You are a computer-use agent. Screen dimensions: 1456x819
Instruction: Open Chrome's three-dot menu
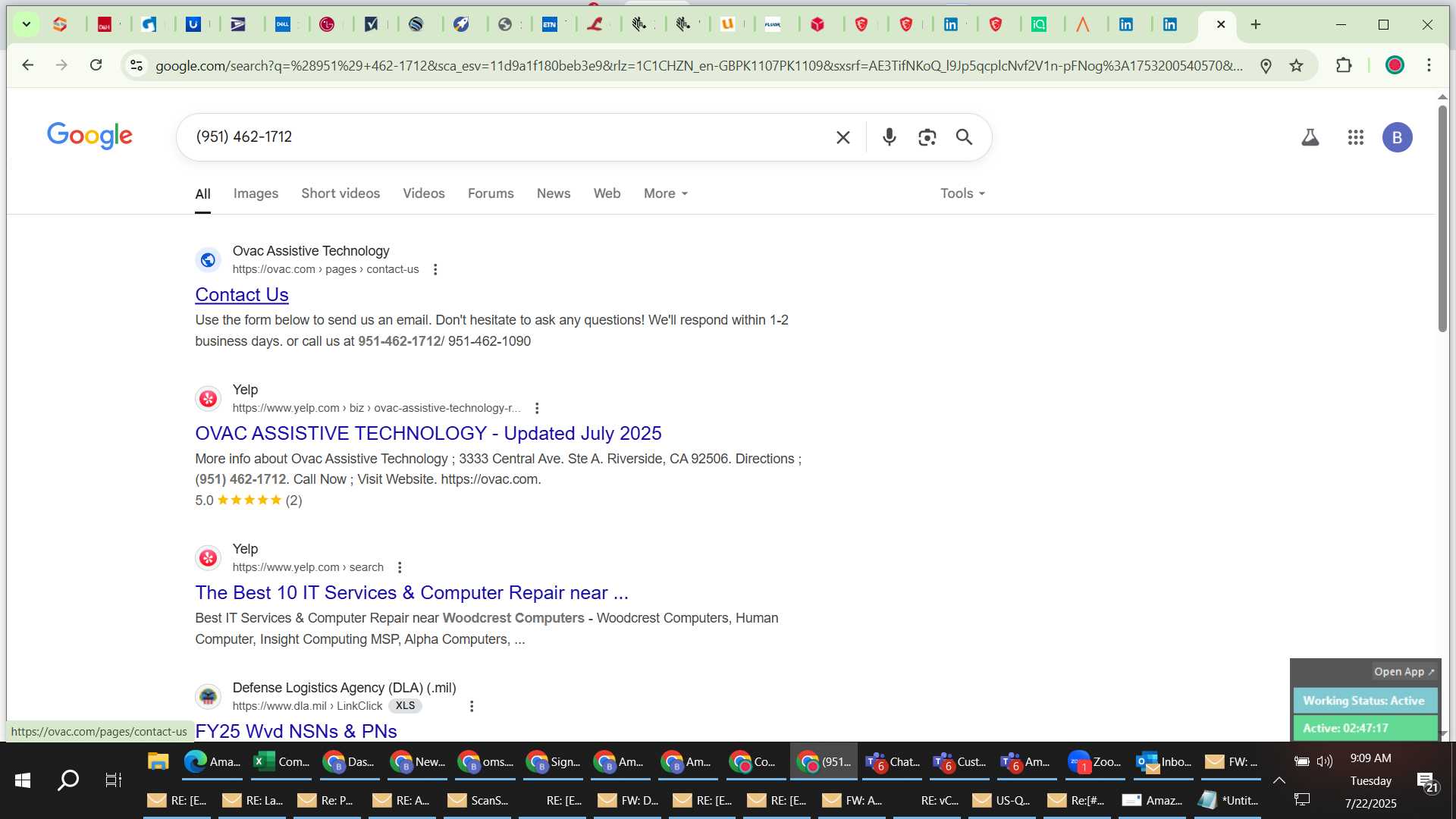[x=1429, y=65]
